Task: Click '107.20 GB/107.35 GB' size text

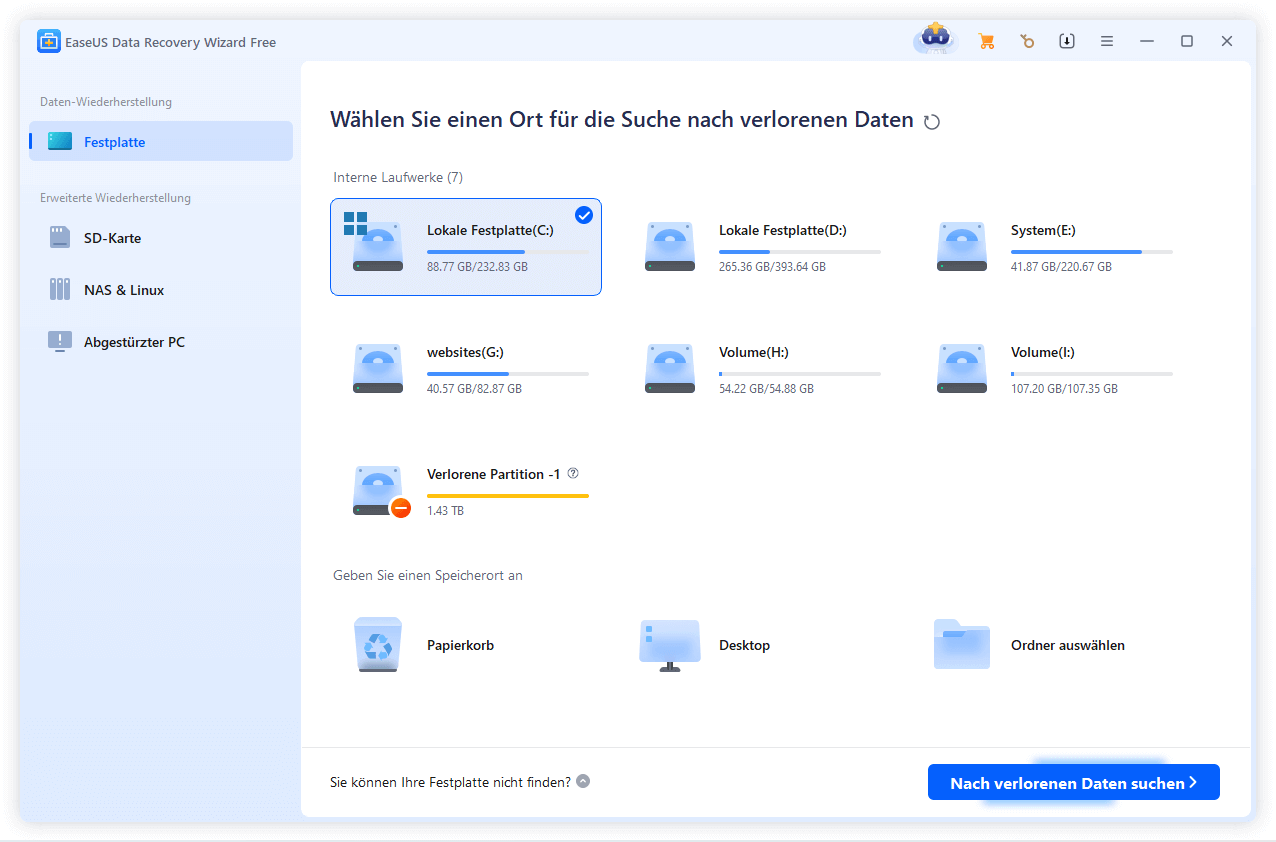Action: pyautogui.click(x=1064, y=389)
